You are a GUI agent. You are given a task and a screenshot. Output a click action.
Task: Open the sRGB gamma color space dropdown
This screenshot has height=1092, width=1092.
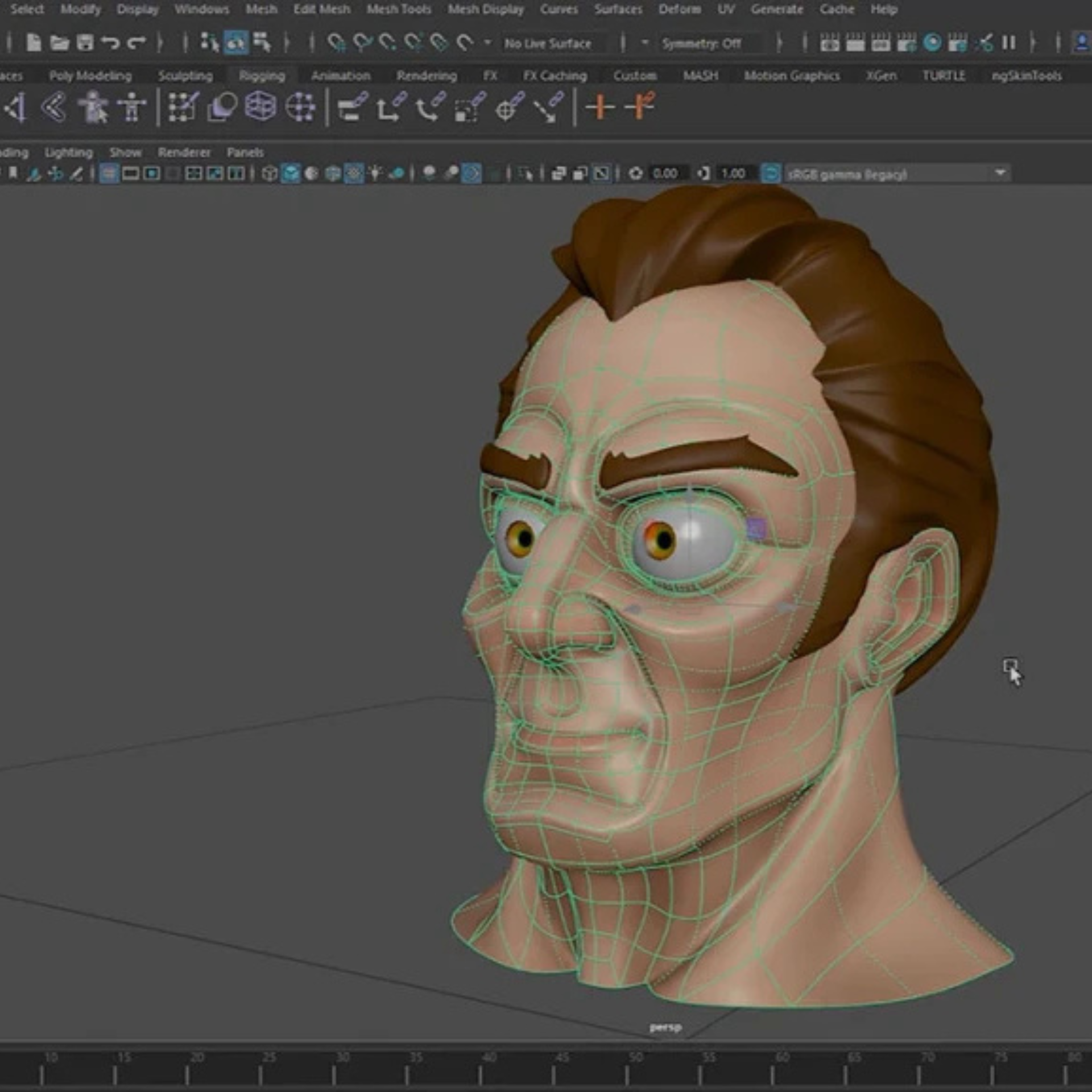[1000, 173]
